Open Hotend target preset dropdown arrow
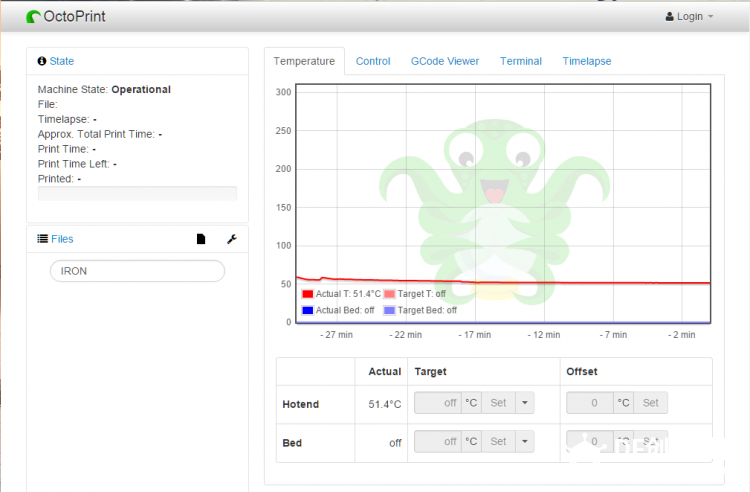This screenshot has width=750, height=492. click(525, 403)
